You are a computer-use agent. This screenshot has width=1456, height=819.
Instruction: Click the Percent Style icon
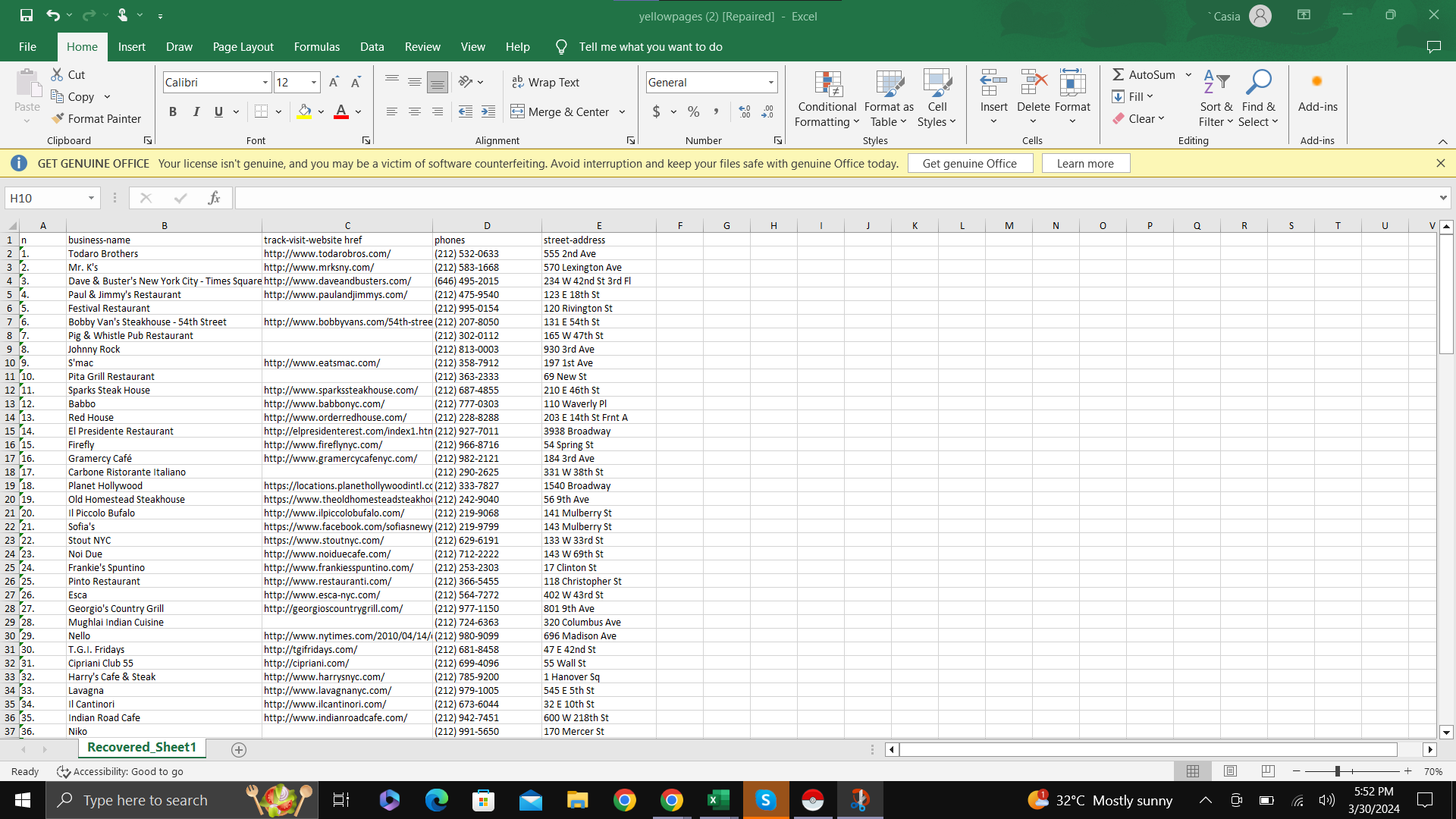(693, 111)
